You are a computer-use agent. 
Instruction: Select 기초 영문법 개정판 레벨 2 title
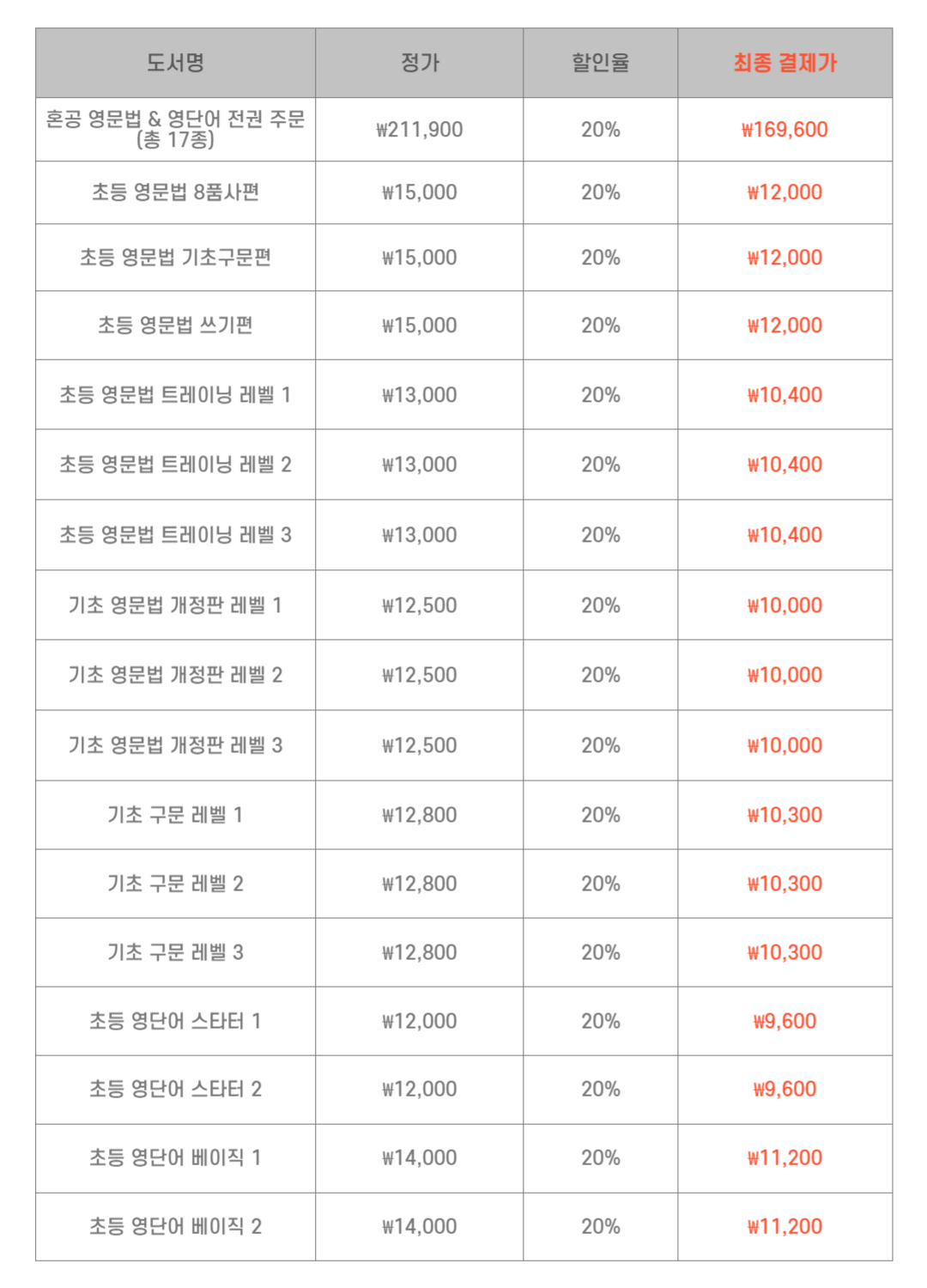[x=175, y=675]
